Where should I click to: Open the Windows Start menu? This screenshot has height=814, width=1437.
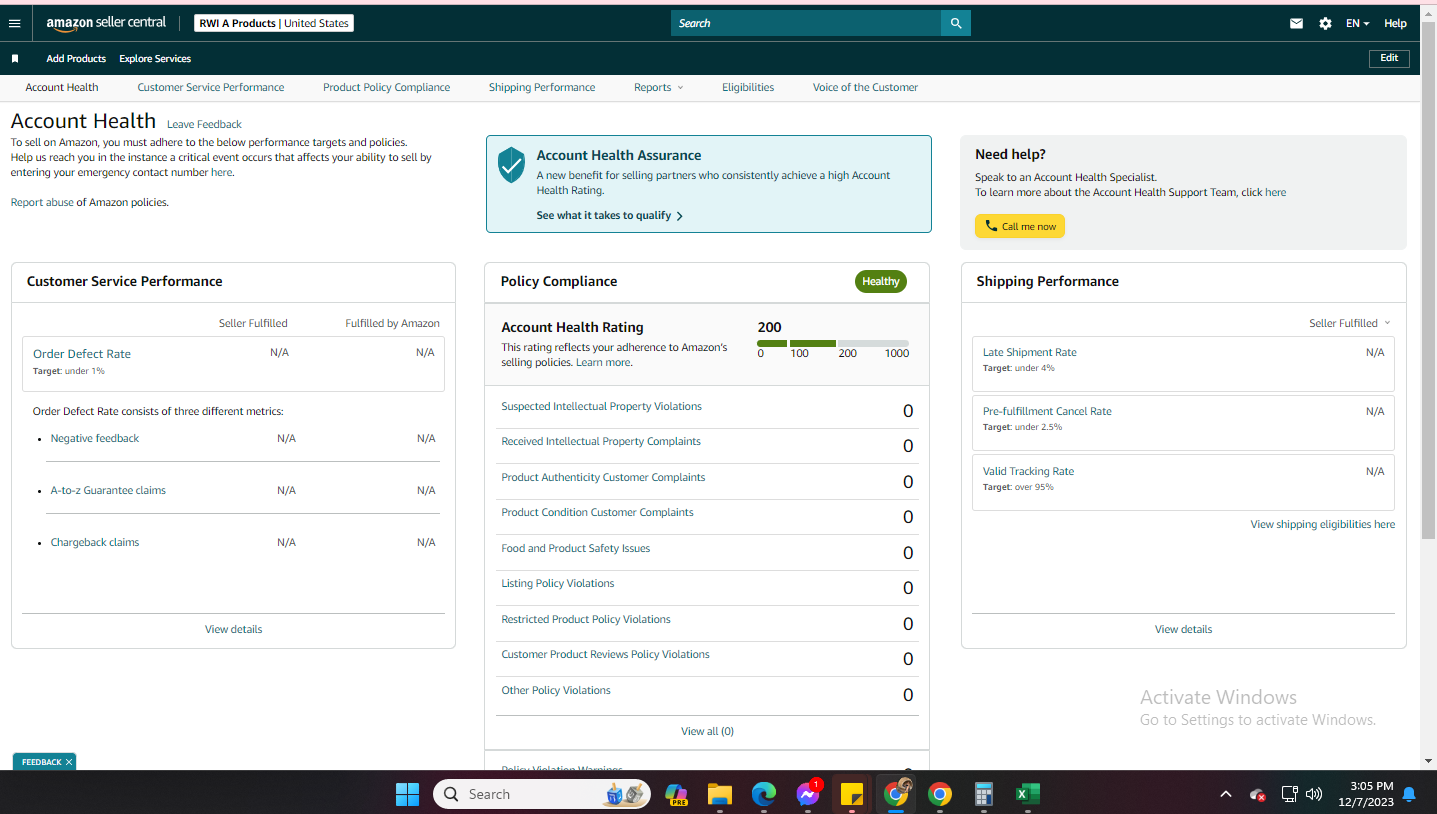pos(408,794)
